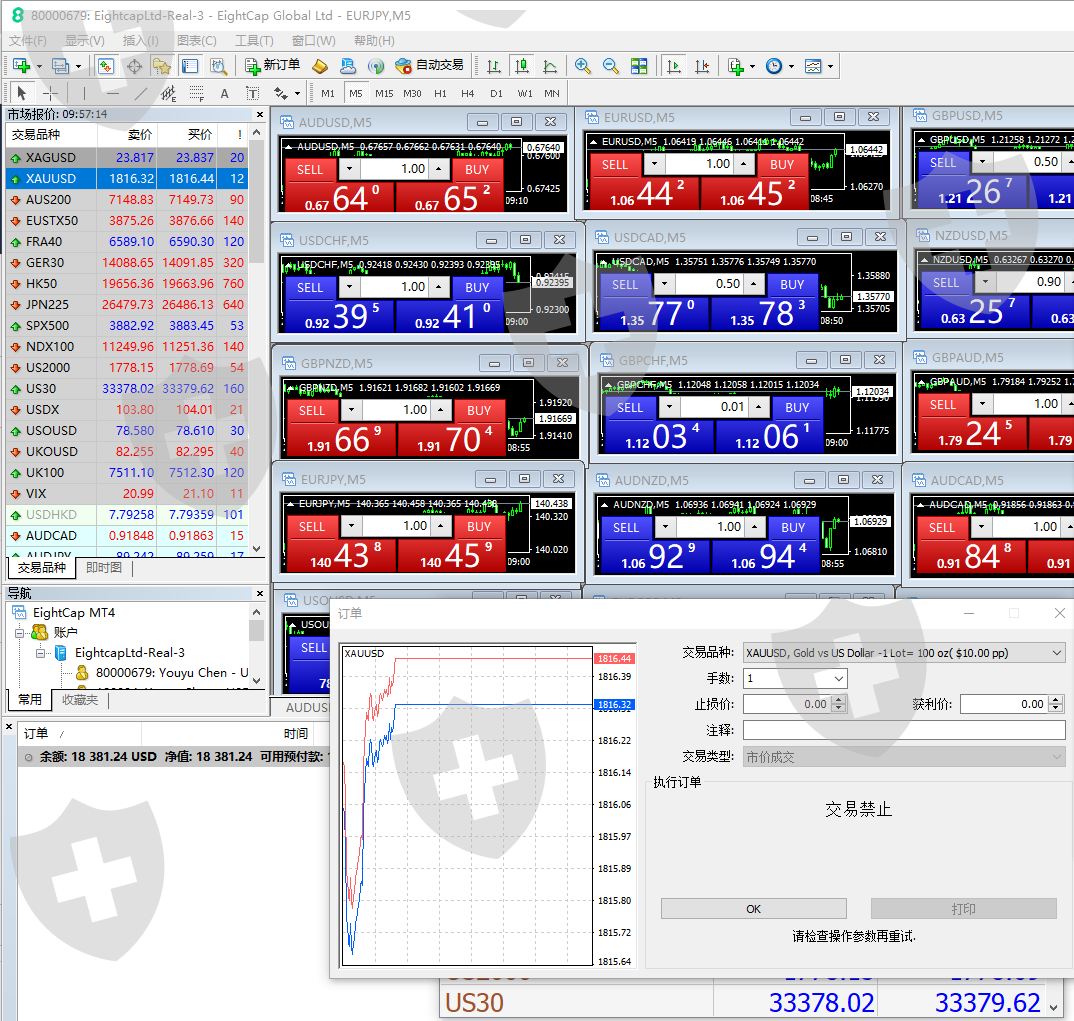Expand the lot size dropdown in order dialog

839,679
